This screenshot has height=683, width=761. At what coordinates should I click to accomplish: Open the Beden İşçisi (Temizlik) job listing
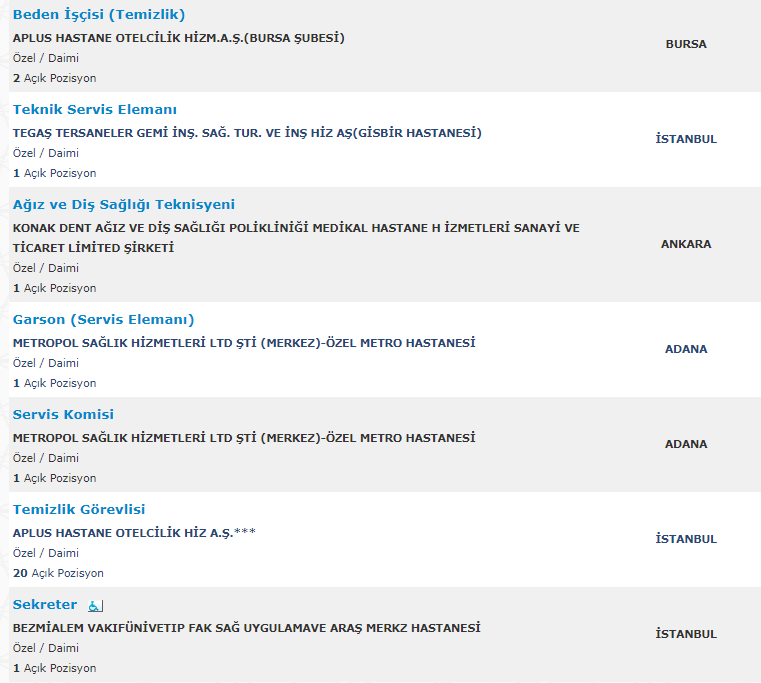click(99, 15)
